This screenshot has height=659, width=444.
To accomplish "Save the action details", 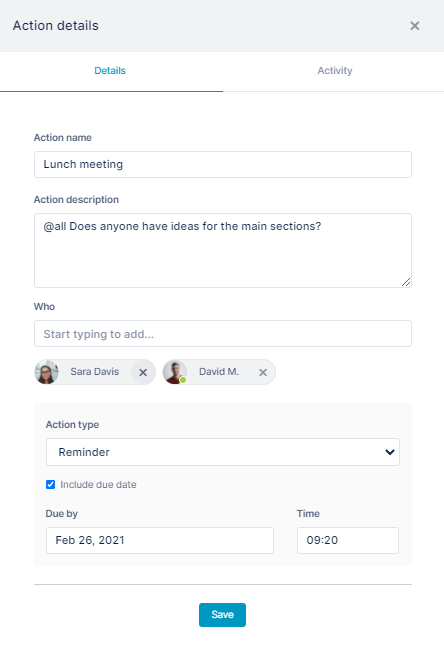I will (222, 615).
